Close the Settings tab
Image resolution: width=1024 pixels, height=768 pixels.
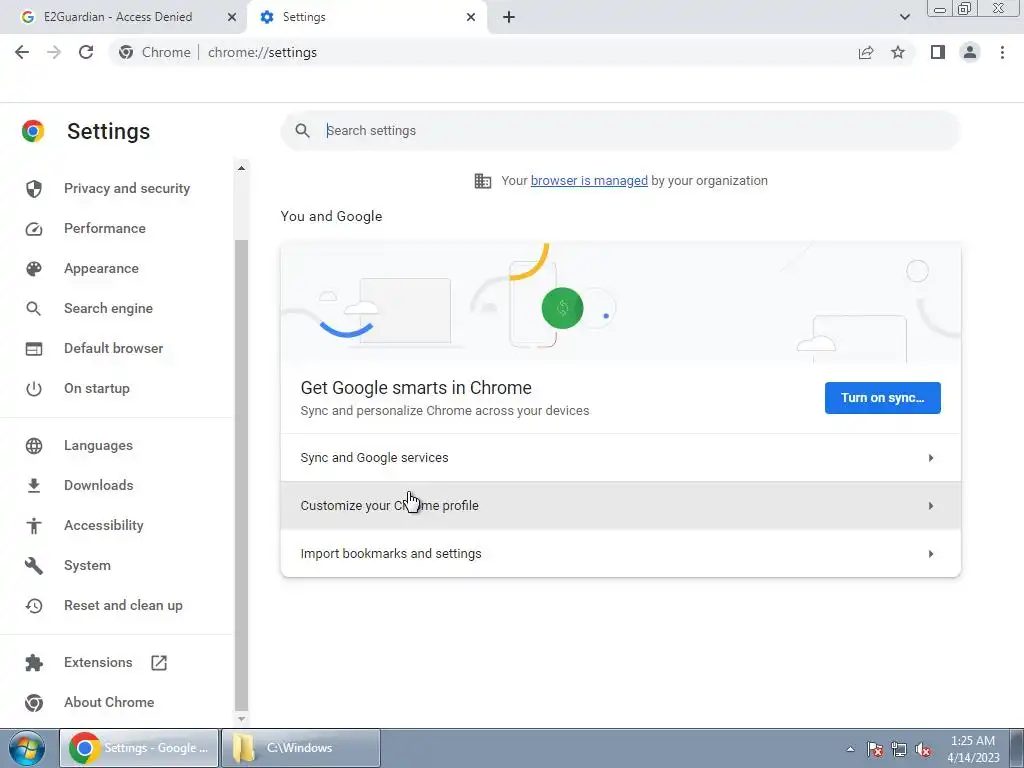click(471, 17)
